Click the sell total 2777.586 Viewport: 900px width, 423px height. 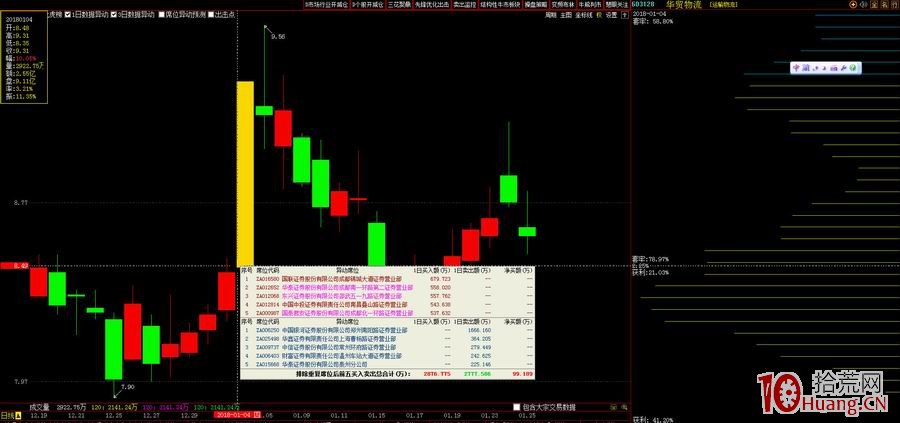(x=479, y=374)
